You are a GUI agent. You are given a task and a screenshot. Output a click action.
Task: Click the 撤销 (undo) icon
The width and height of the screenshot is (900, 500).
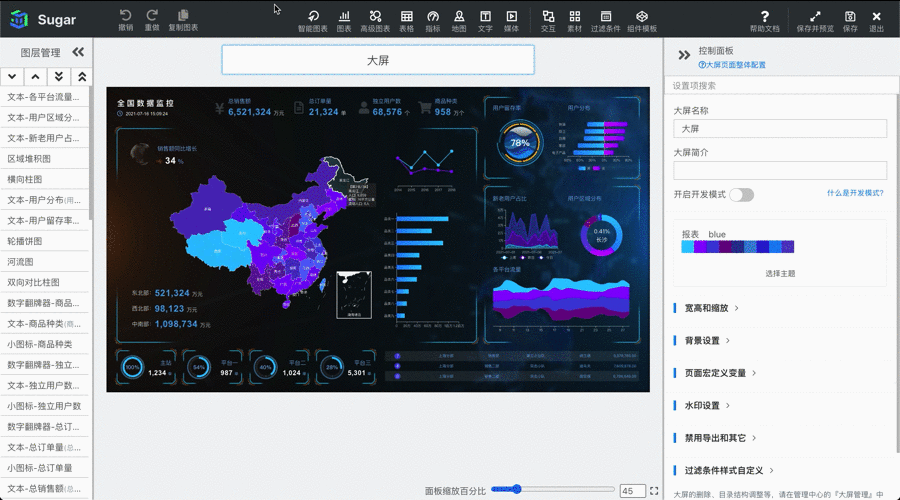click(x=125, y=16)
